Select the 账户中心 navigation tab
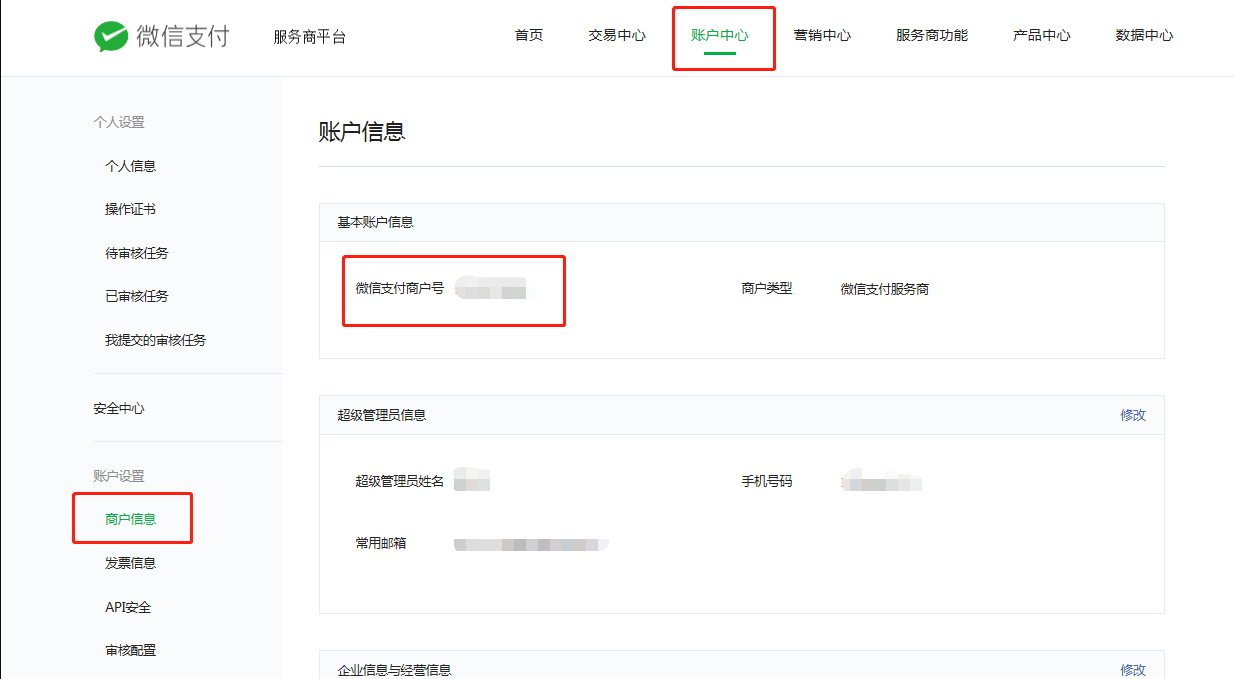Image resolution: width=1234 pixels, height=679 pixels. 719,35
